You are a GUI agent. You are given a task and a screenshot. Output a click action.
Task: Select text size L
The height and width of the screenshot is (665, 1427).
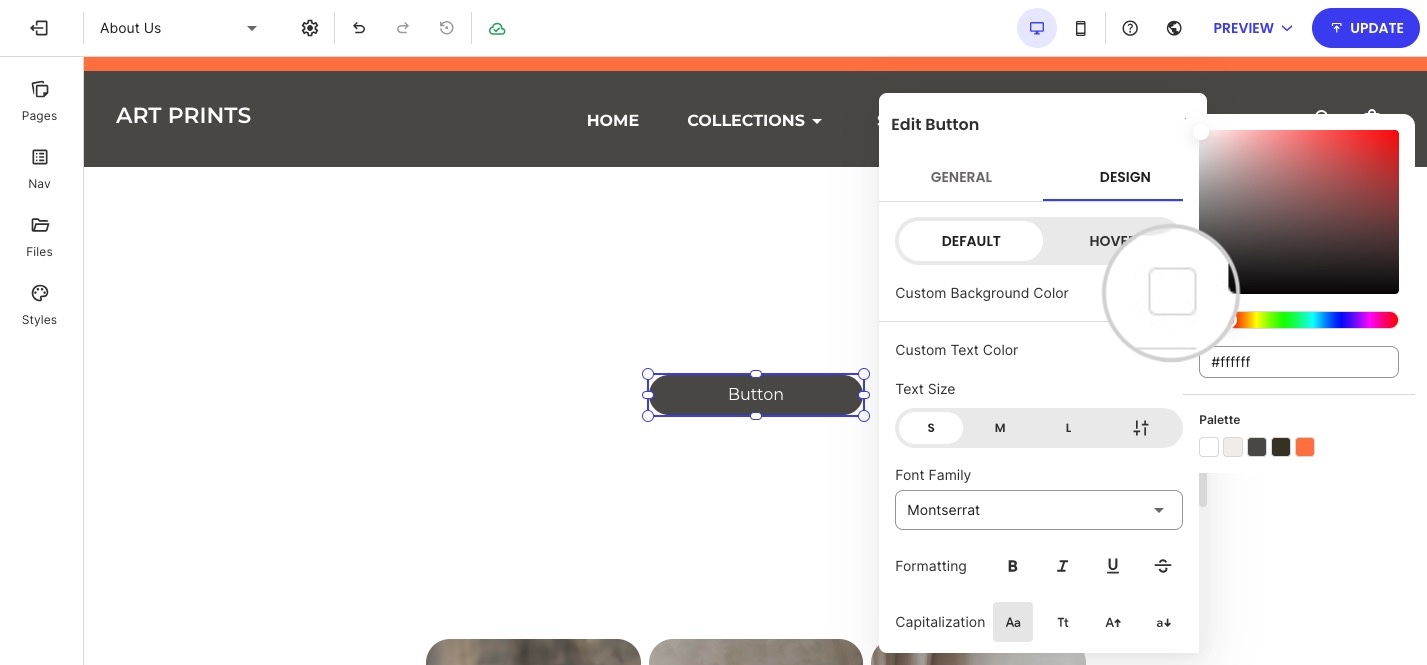tap(1068, 428)
